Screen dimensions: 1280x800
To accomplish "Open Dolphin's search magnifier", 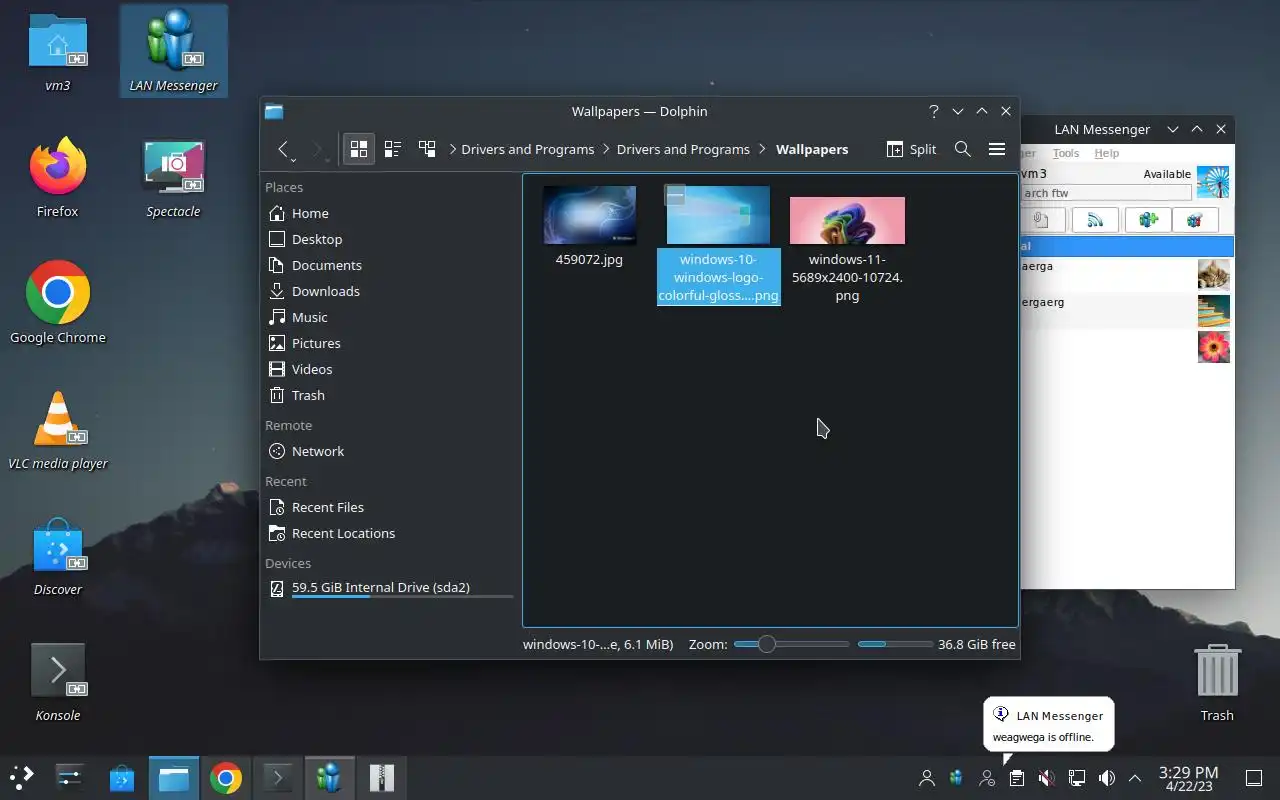I will pyautogui.click(x=962, y=149).
